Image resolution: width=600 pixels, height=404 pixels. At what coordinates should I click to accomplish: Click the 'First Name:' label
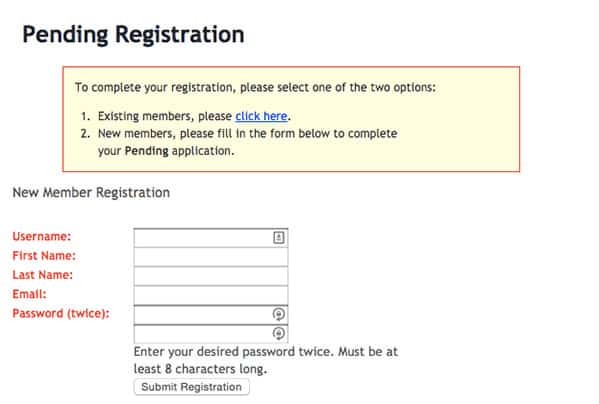pos(44,256)
